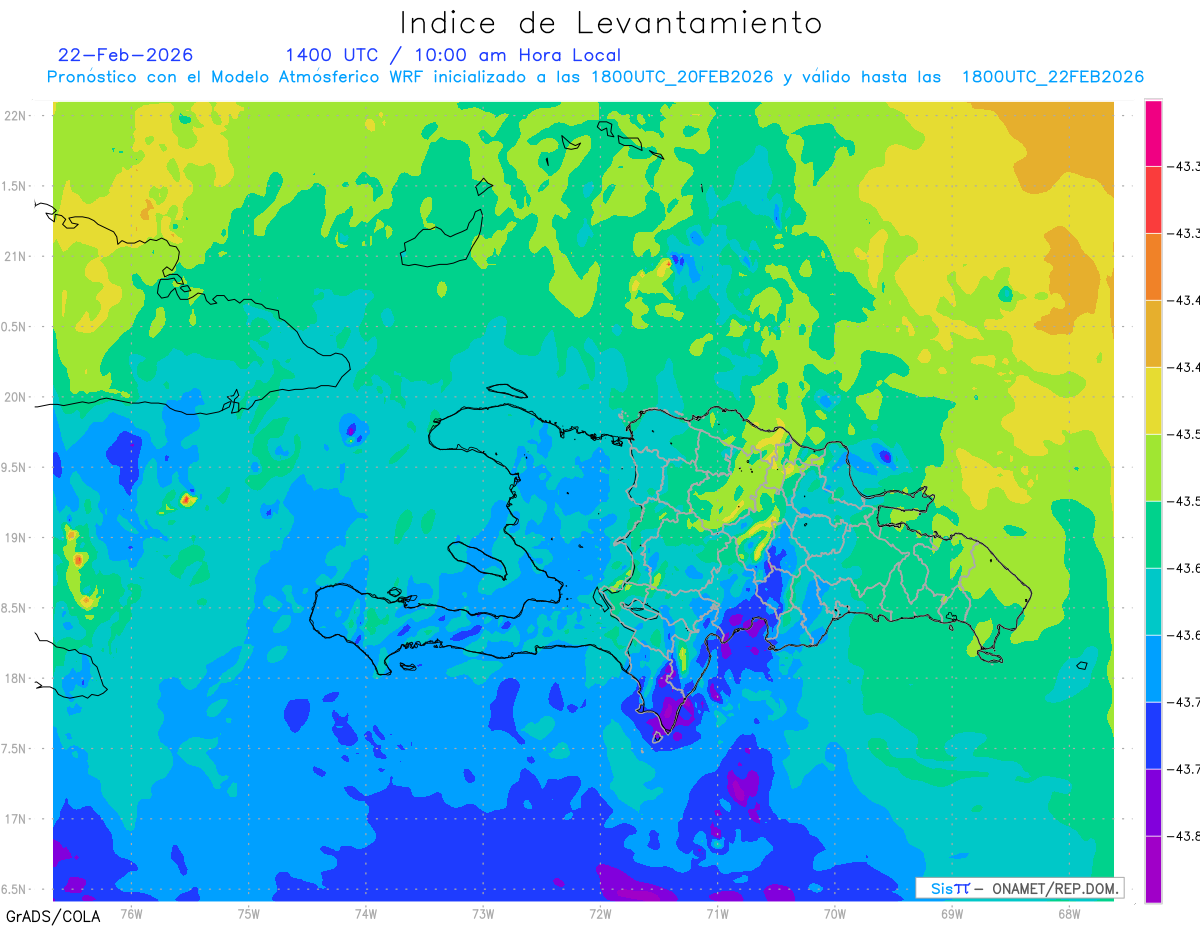1200x927 pixels.
Task: Click the "20N" latitude label
Action: 15,397
